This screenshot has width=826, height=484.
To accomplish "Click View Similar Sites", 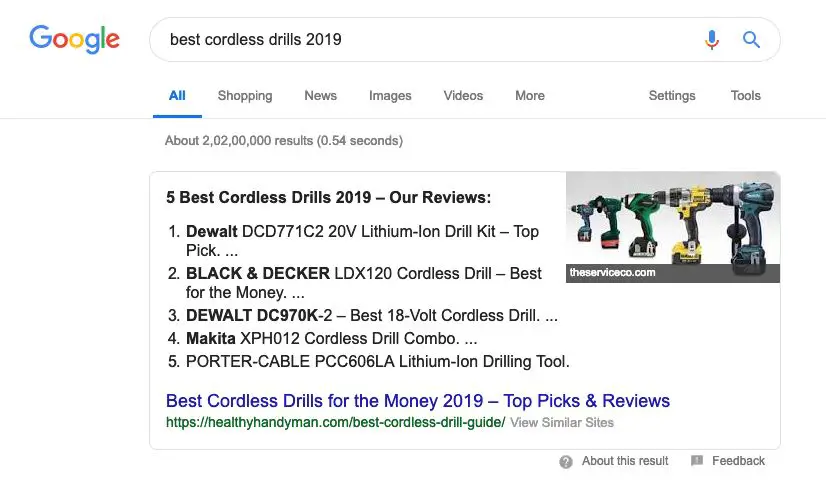I will tap(562, 422).
